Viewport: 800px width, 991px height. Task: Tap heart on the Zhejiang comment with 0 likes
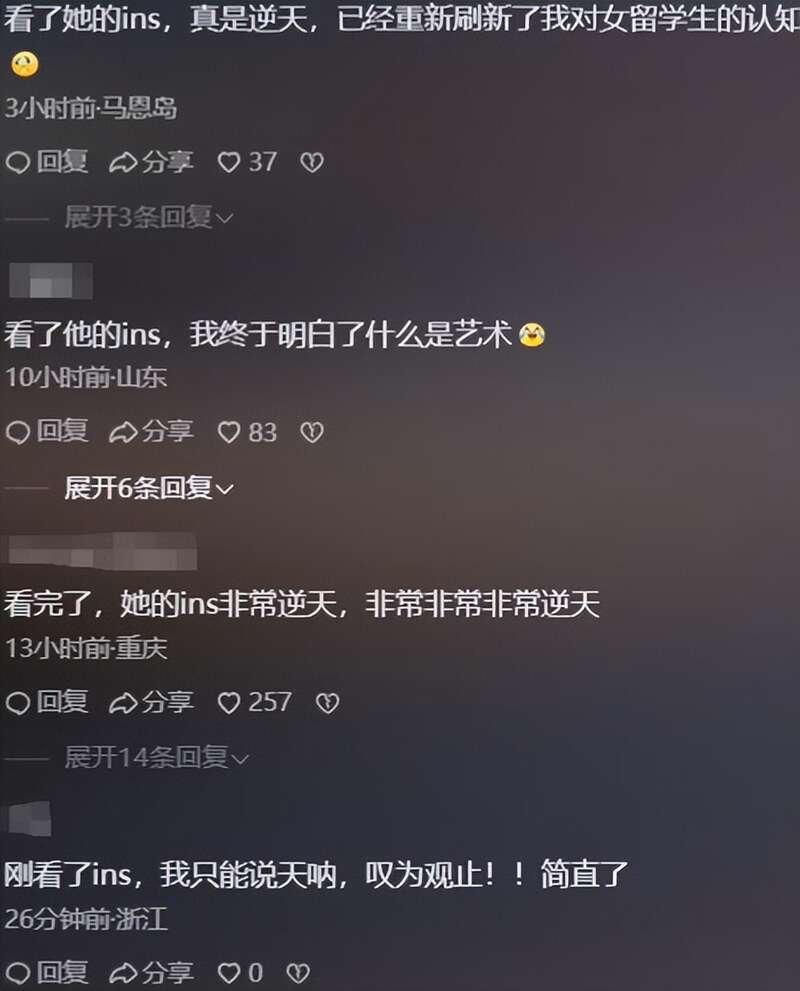[x=240, y=973]
